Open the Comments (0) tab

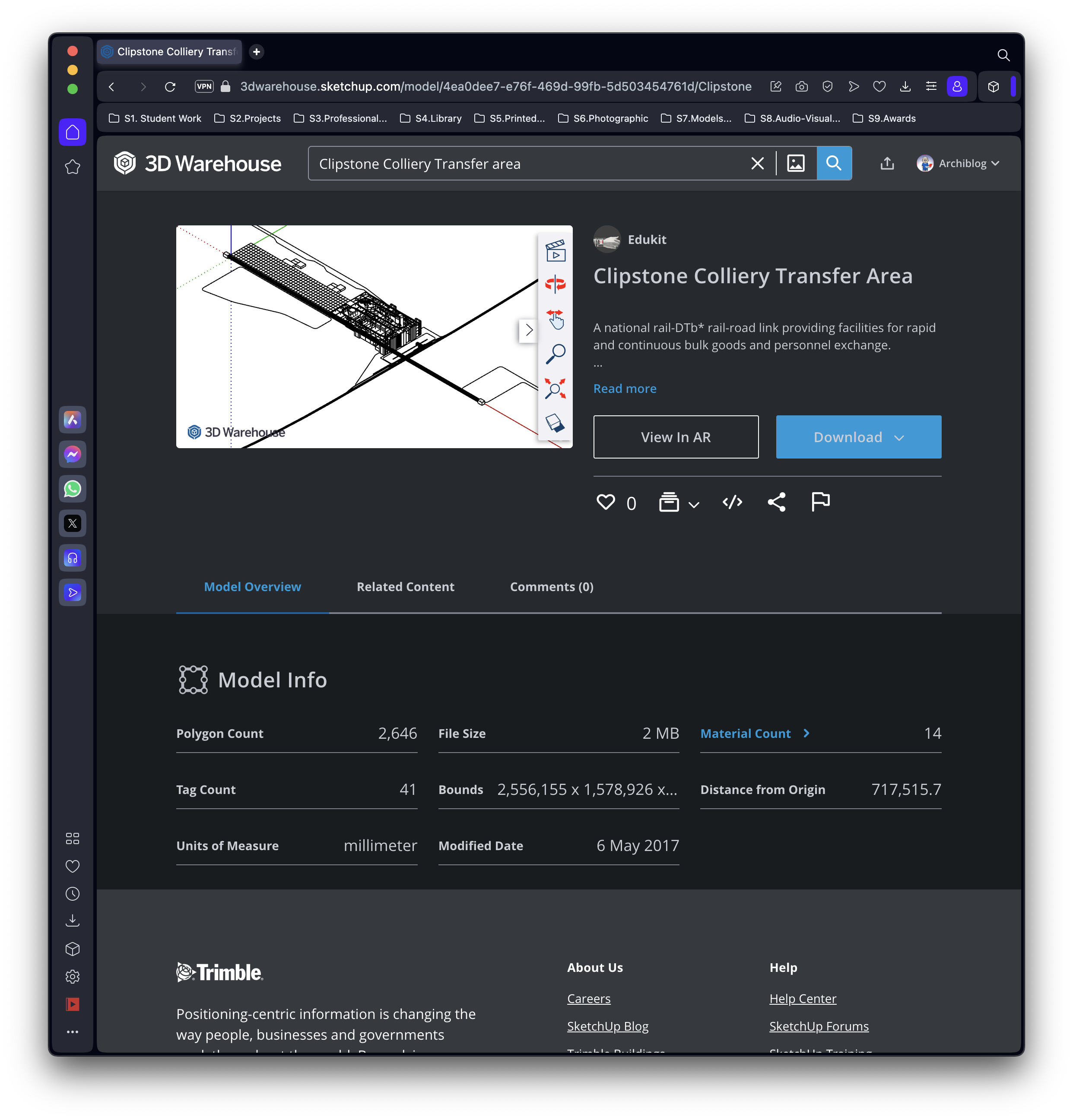[x=551, y=587]
